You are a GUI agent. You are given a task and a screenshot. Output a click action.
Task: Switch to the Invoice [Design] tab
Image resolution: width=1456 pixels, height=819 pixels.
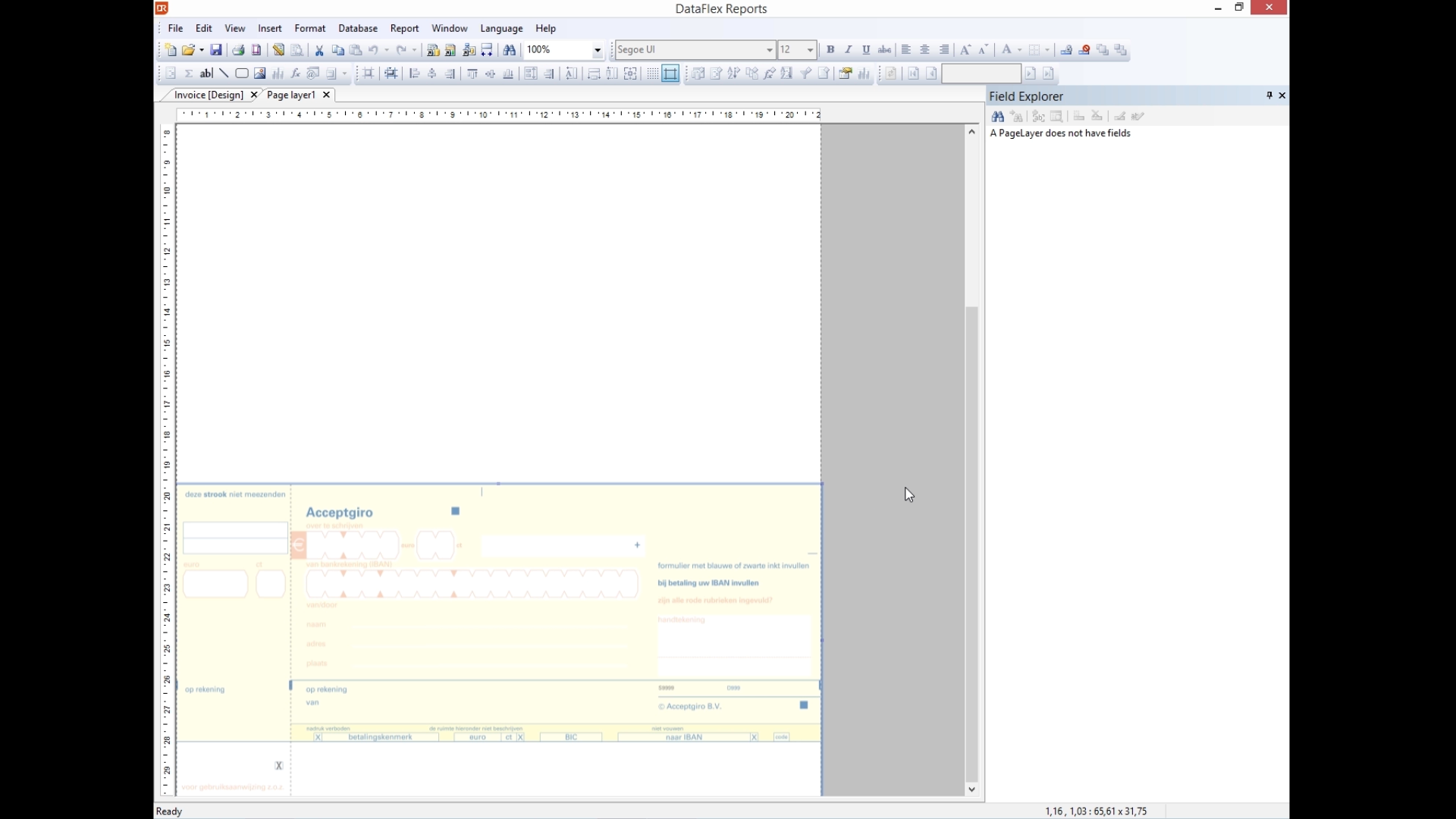click(x=209, y=95)
